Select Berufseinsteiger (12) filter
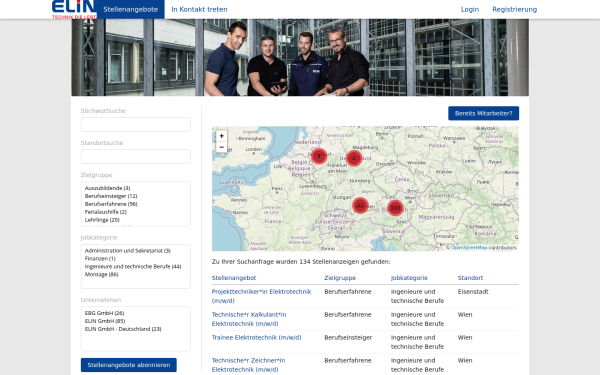 (111, 196)
